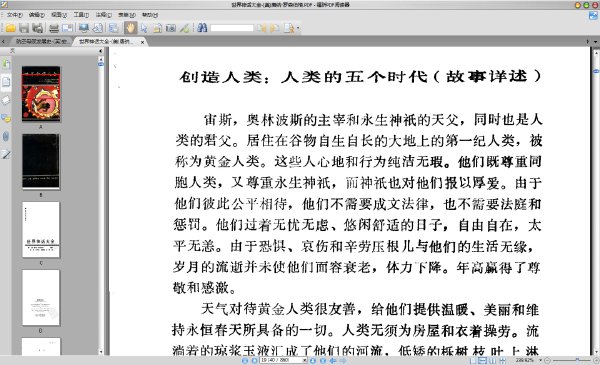Click the email/send toolbar icon
600x365 pixels.
click(67, 28)
